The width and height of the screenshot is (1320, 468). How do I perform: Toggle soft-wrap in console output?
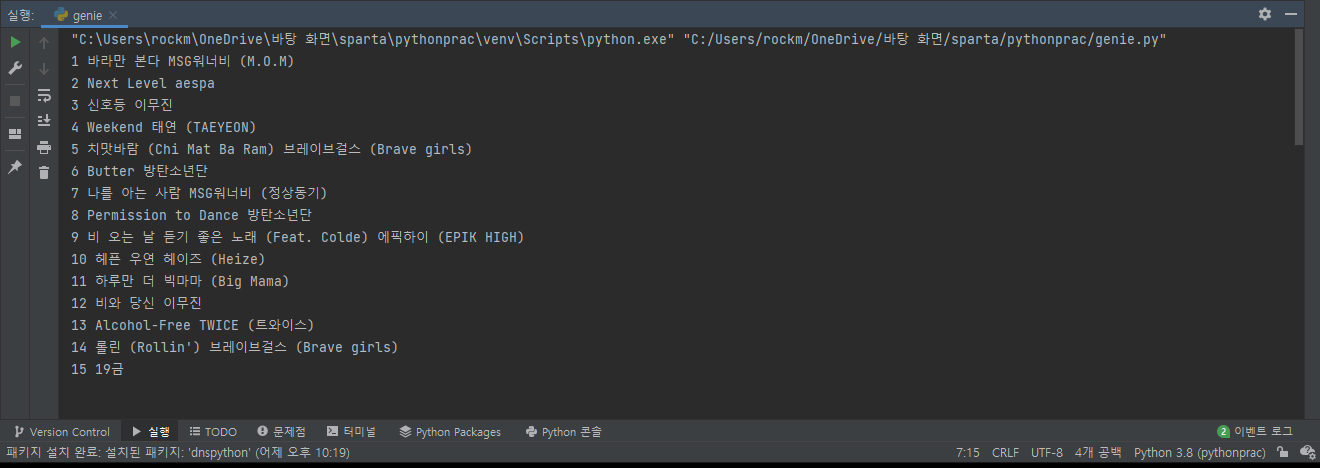coord(44,95)
